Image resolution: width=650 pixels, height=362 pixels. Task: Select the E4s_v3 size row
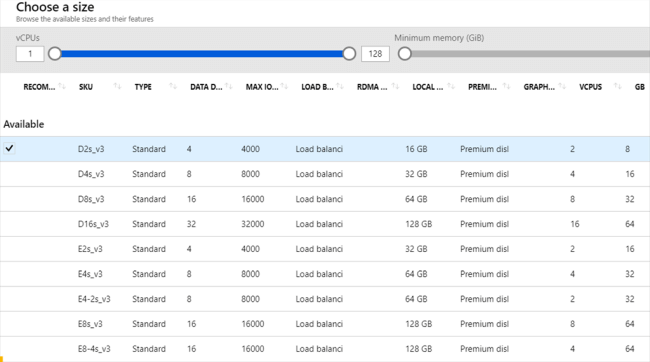[325, 274]
